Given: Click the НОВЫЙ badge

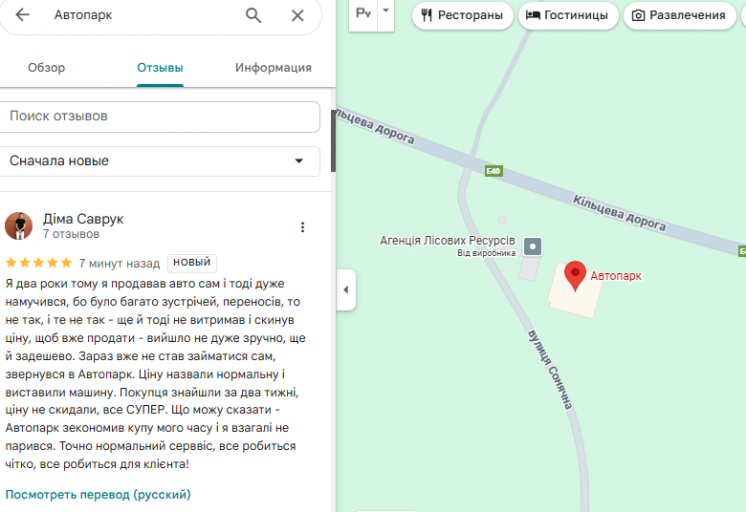Looking at the screenshot, I should click(x=192, y=262).
